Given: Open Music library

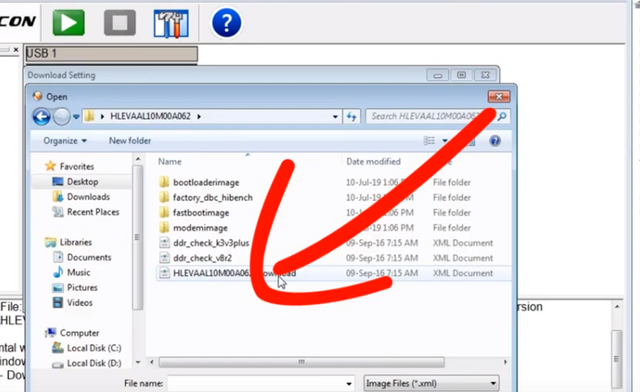Looking at the screenshot, I should pos(78,272).
